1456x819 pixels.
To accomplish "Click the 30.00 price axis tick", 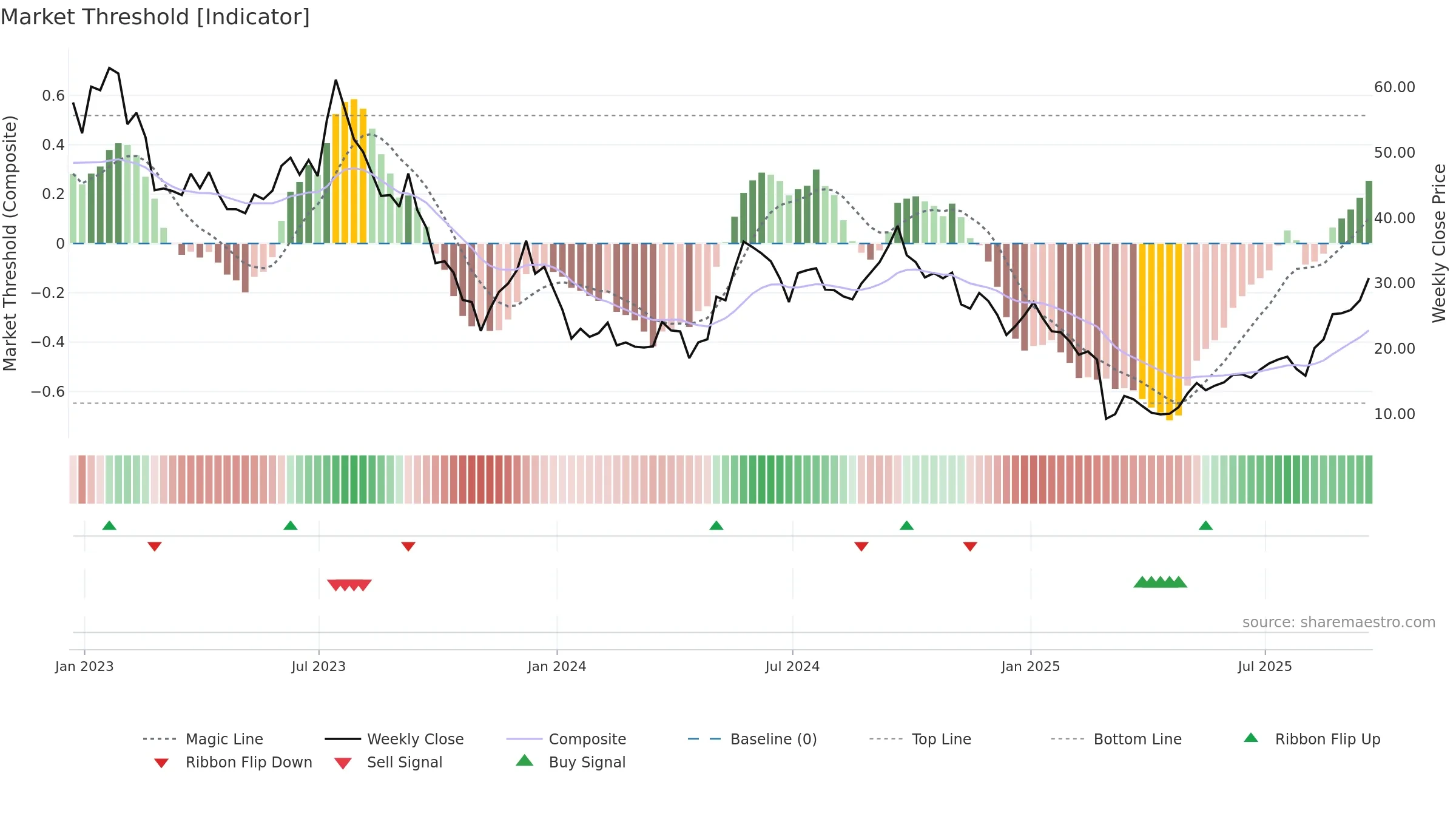I will click(x=1395, y=283).
